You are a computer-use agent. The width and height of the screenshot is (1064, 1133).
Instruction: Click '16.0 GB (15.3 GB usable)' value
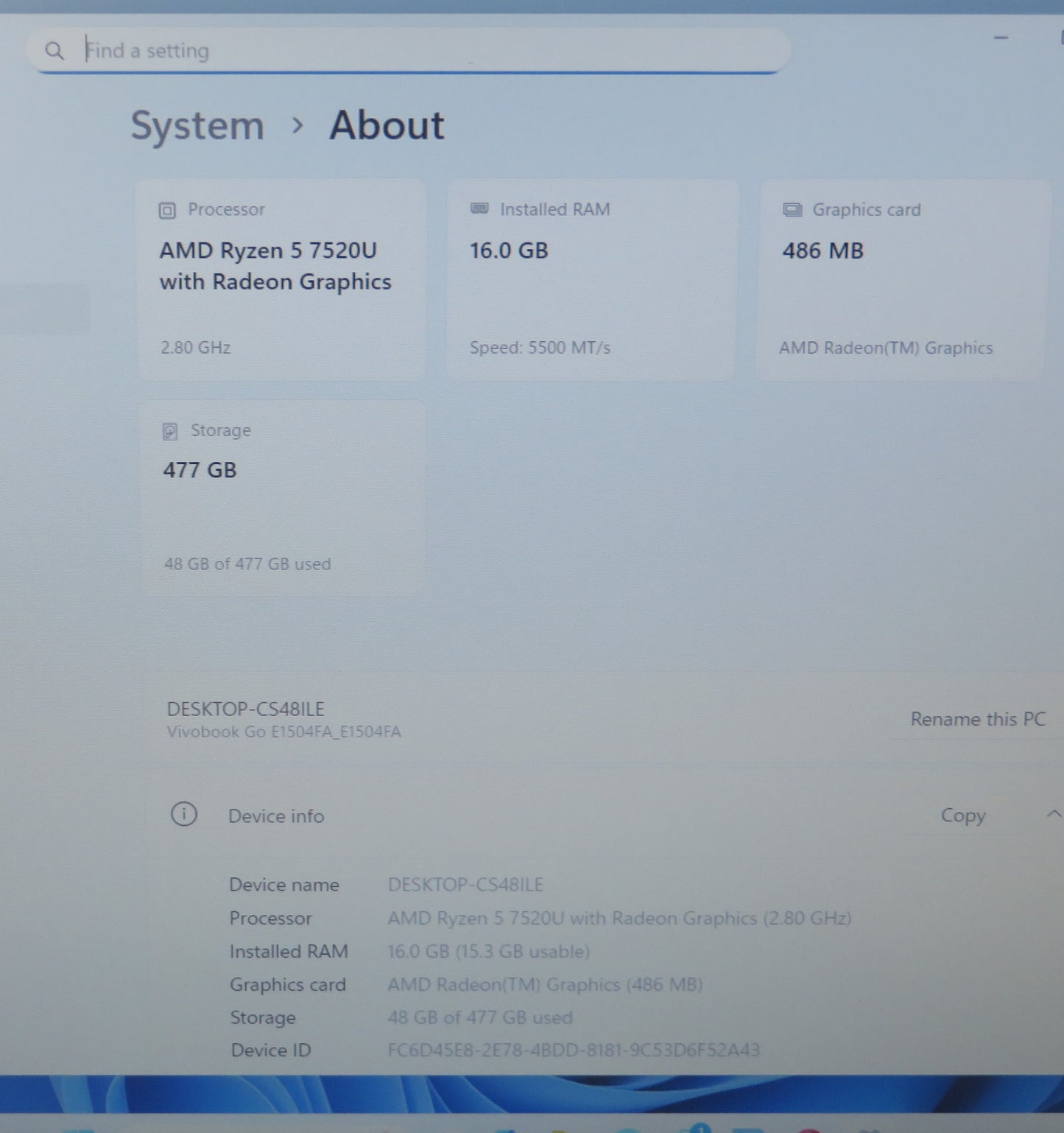point(489,952)
